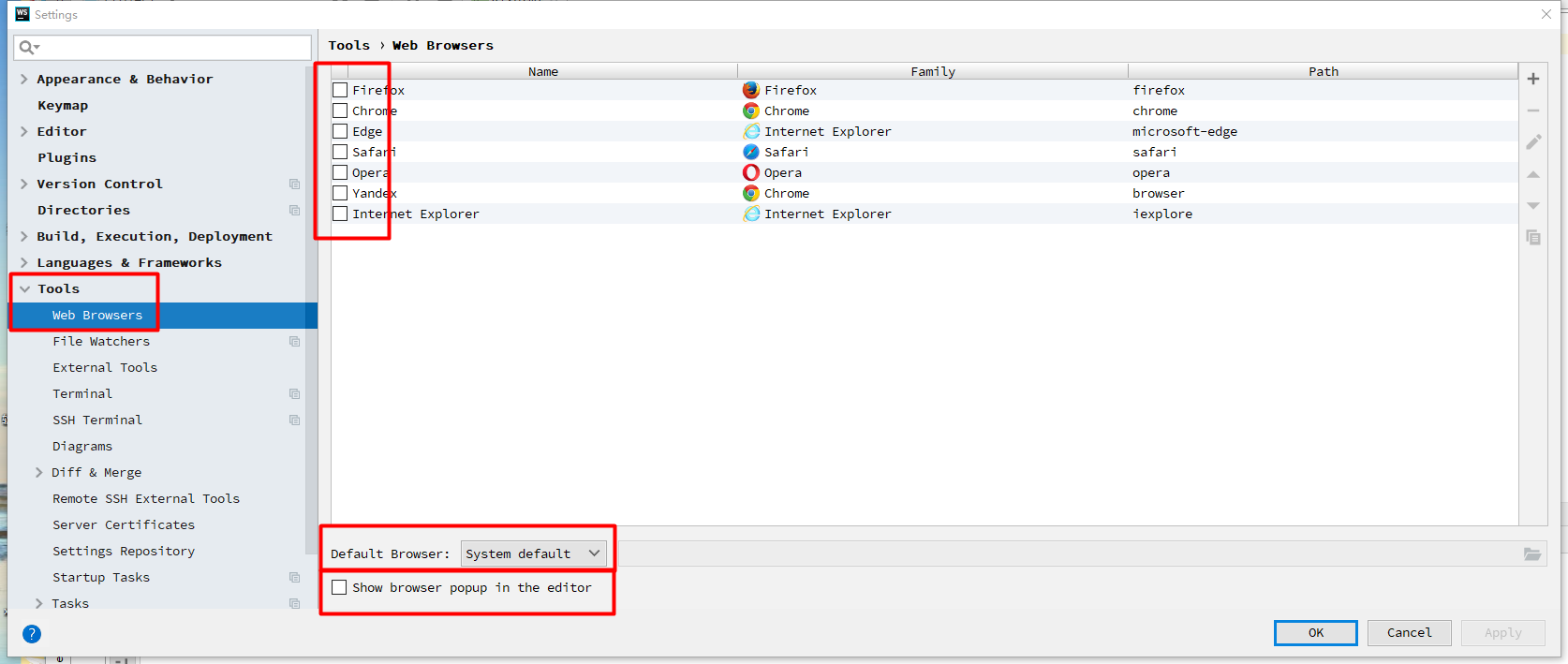Click project-level icon beside Directories

pos(295,211)
